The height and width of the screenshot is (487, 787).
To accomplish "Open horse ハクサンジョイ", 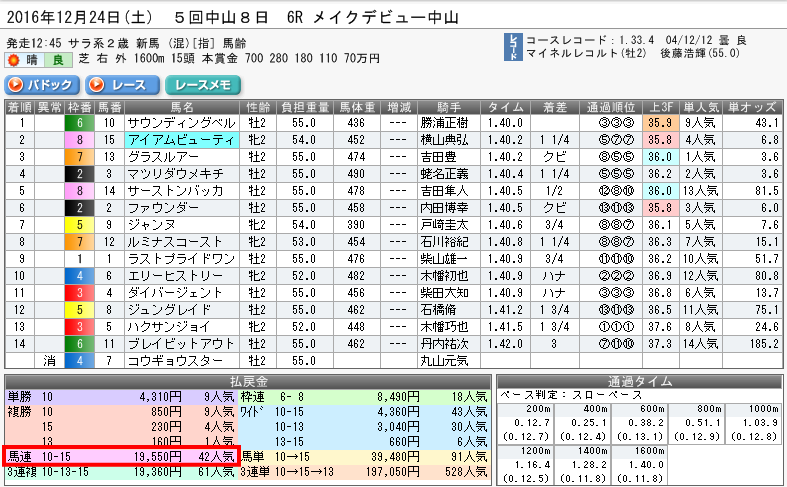I will click(169, 327).
